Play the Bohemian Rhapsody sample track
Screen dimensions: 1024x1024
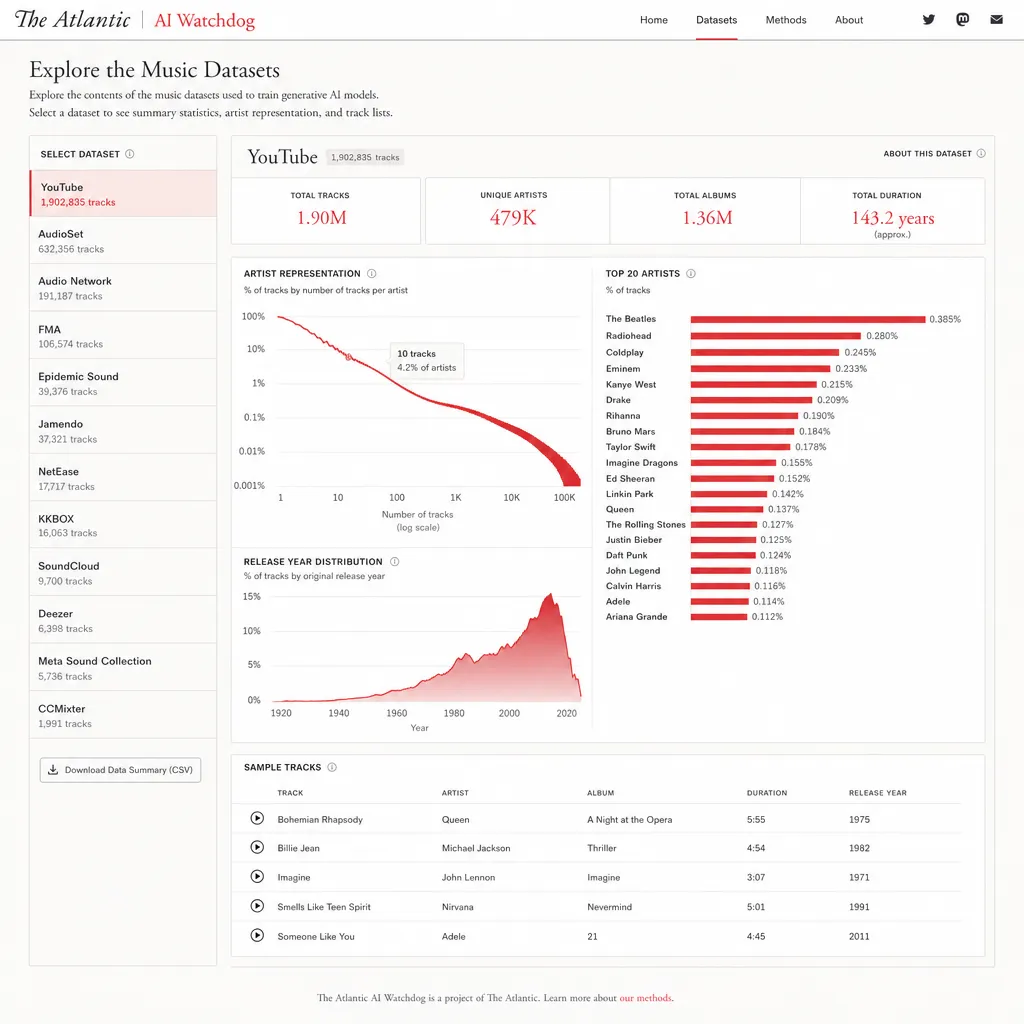tap(257, 818)
